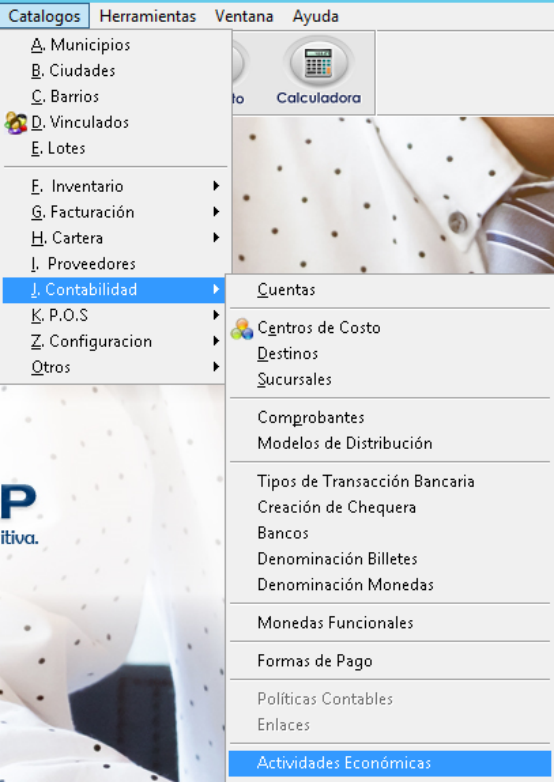Open the Calculadora toolbar icon

coord(319,72)
